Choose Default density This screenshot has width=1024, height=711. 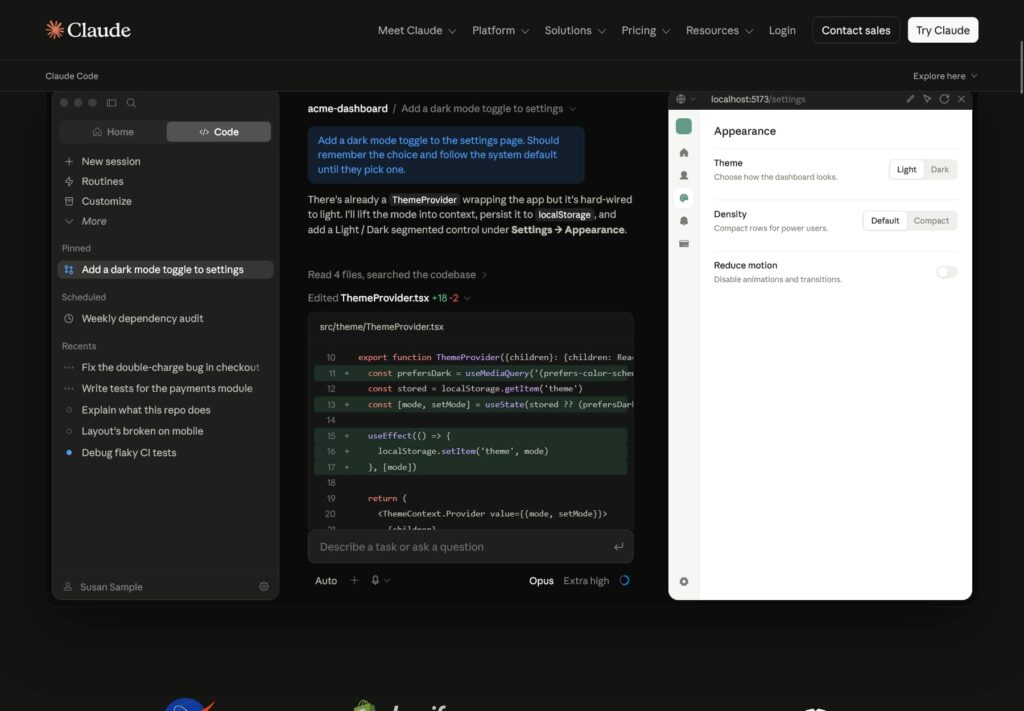[885, 221]
